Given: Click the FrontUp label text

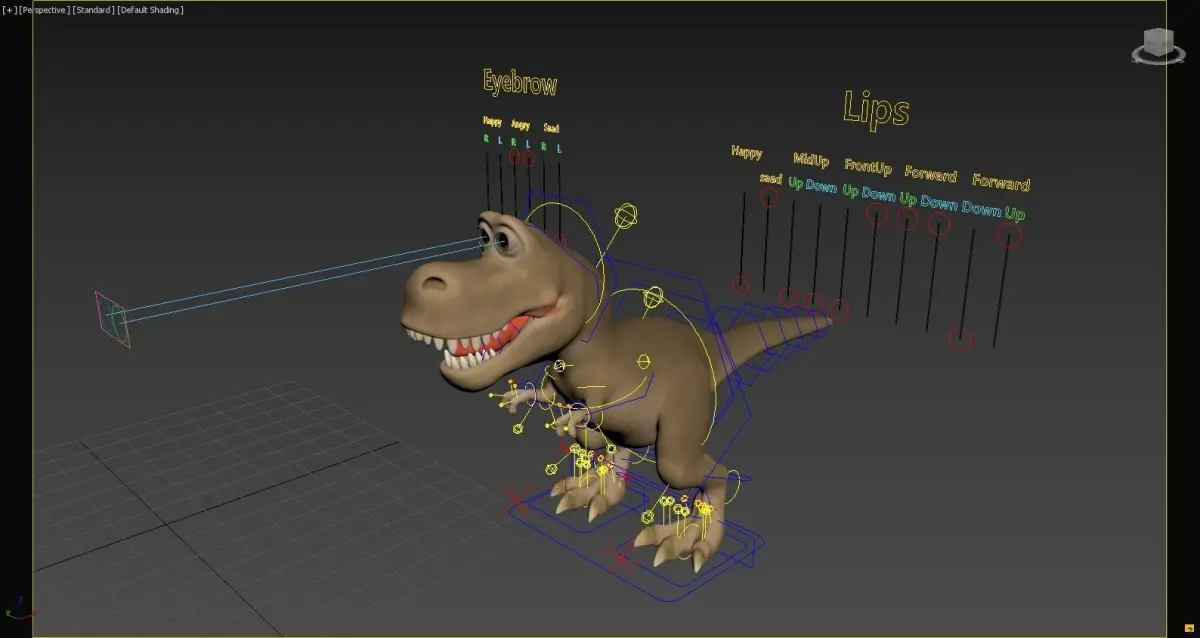Looking at the screenshot, I should (868, 165).
